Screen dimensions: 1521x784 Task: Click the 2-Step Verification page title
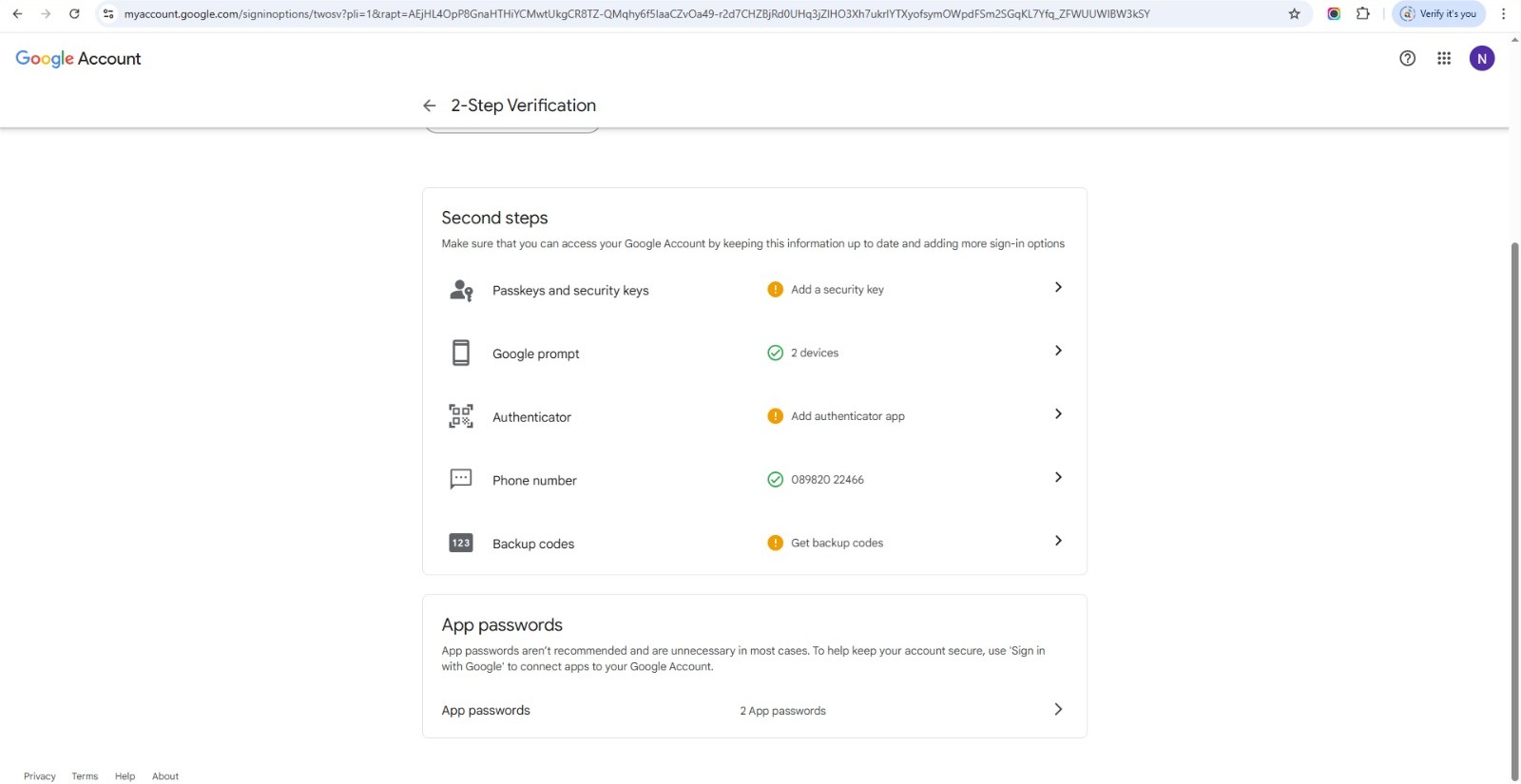pyautogui.click(x=524, y=105)
